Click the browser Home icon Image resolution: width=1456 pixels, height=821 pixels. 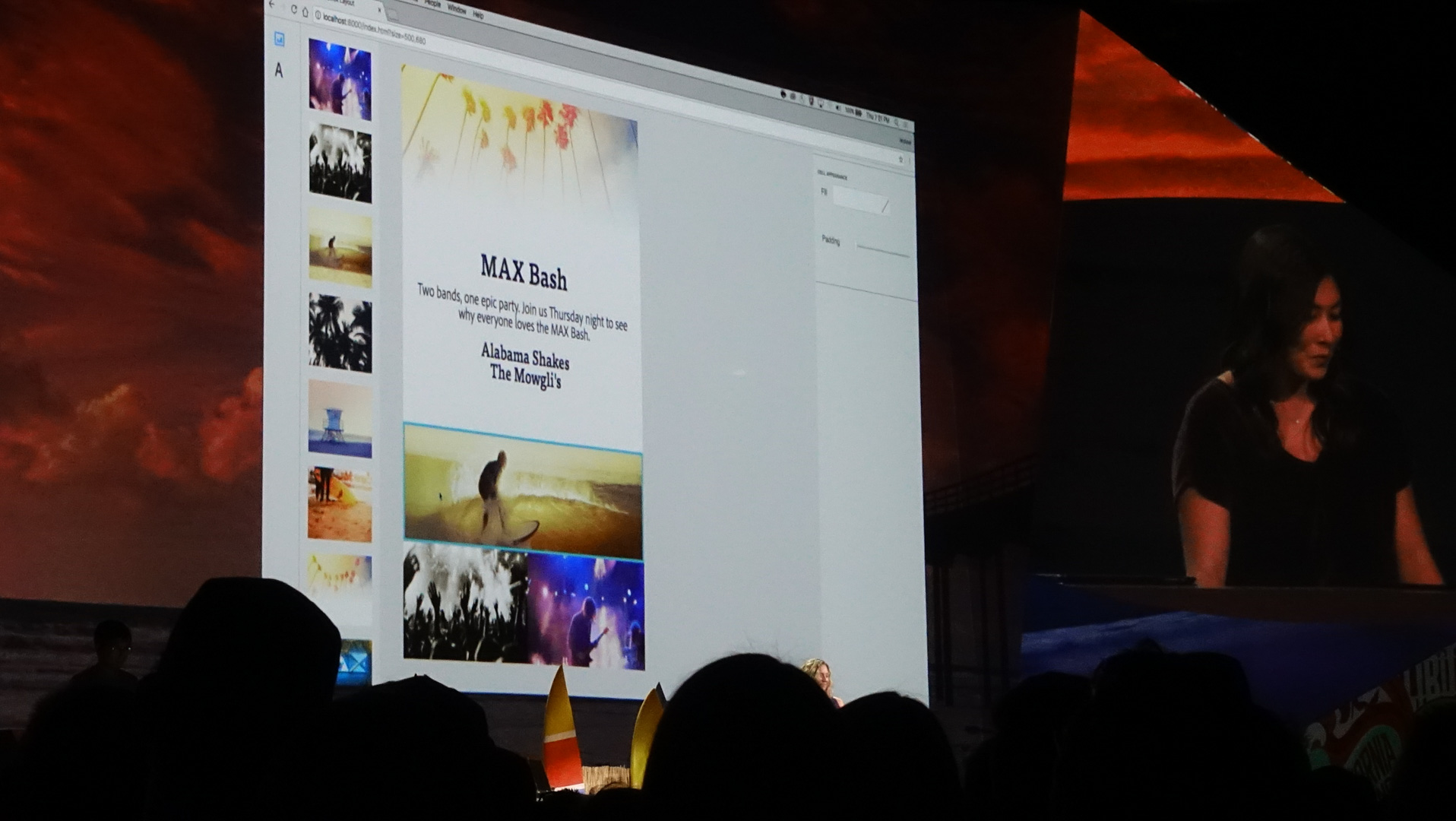(x=305, y=11)
